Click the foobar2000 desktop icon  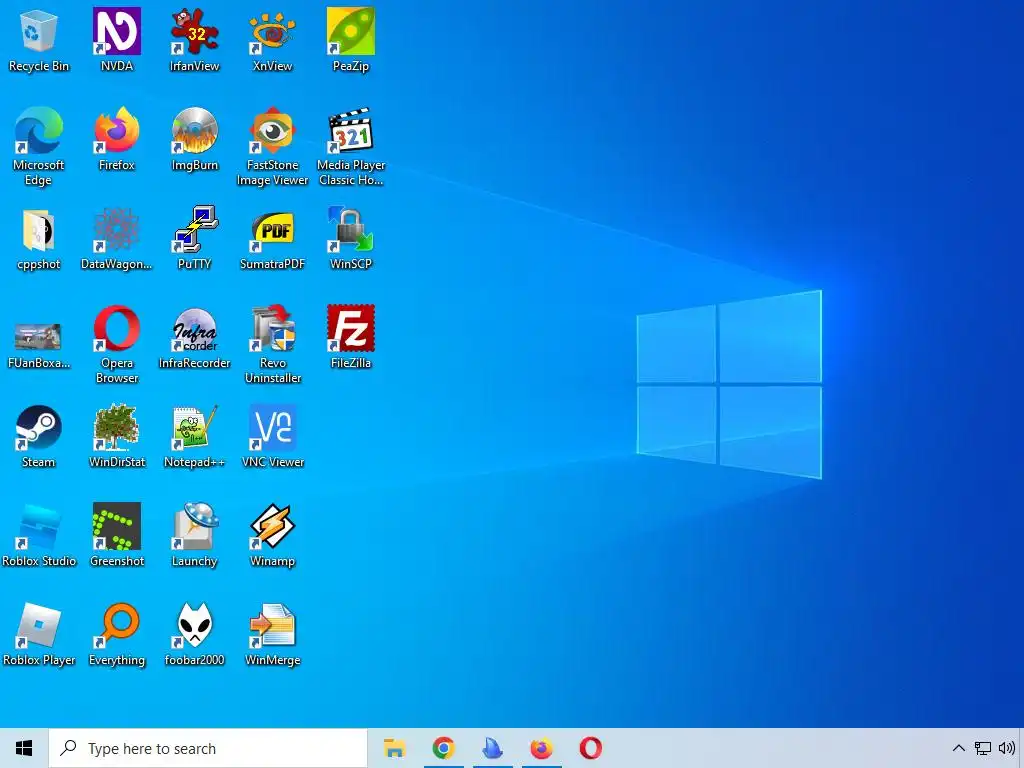click(195, 635)
